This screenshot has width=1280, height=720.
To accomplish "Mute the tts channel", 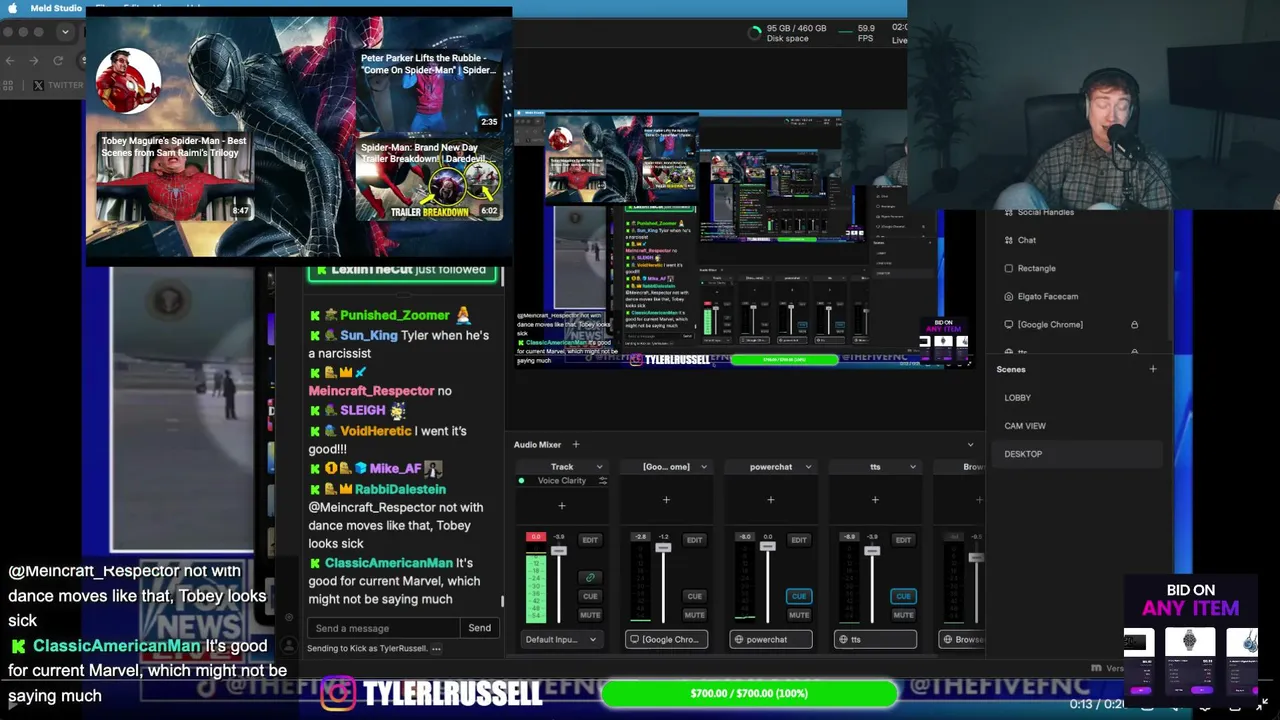I will click(x=903, y=615).
